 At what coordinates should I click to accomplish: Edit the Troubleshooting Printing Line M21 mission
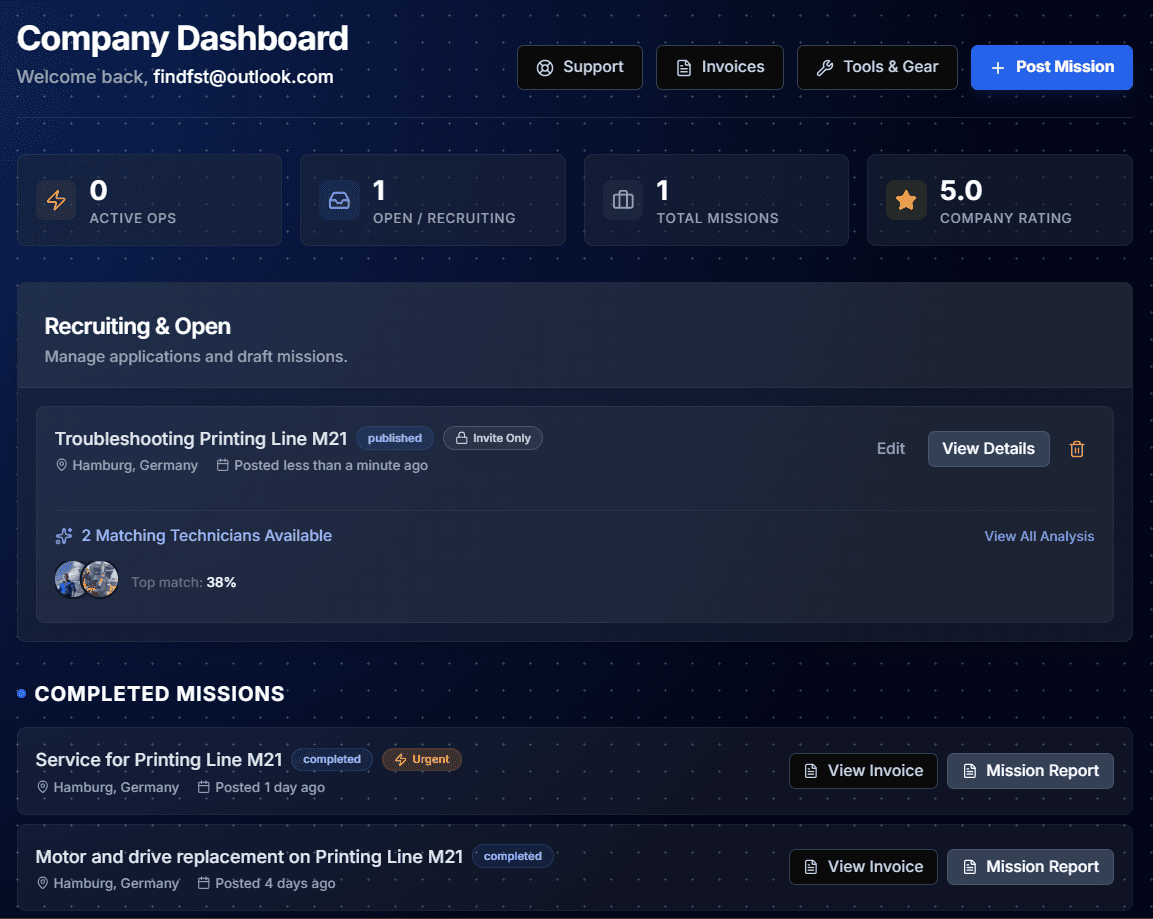pos(890,449)
